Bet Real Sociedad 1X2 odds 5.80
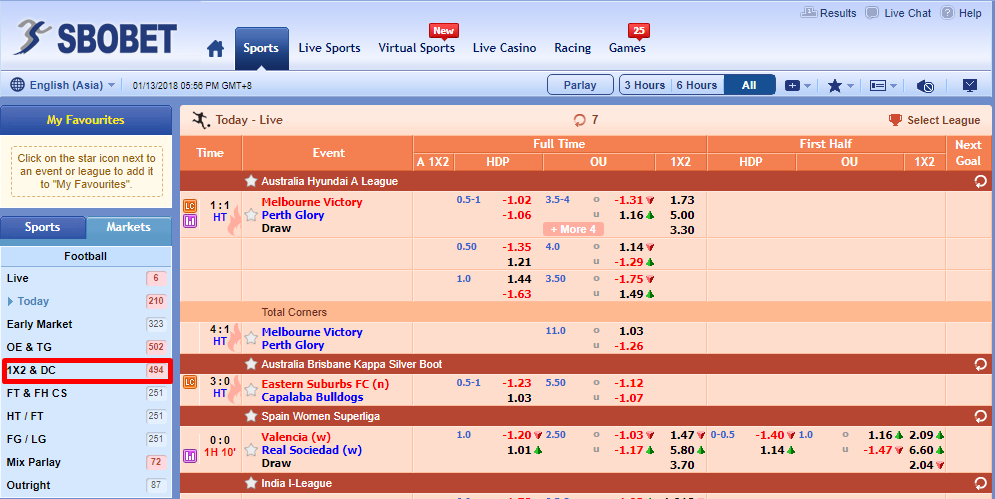The image size is (995, 499). (x=682, y=450)
